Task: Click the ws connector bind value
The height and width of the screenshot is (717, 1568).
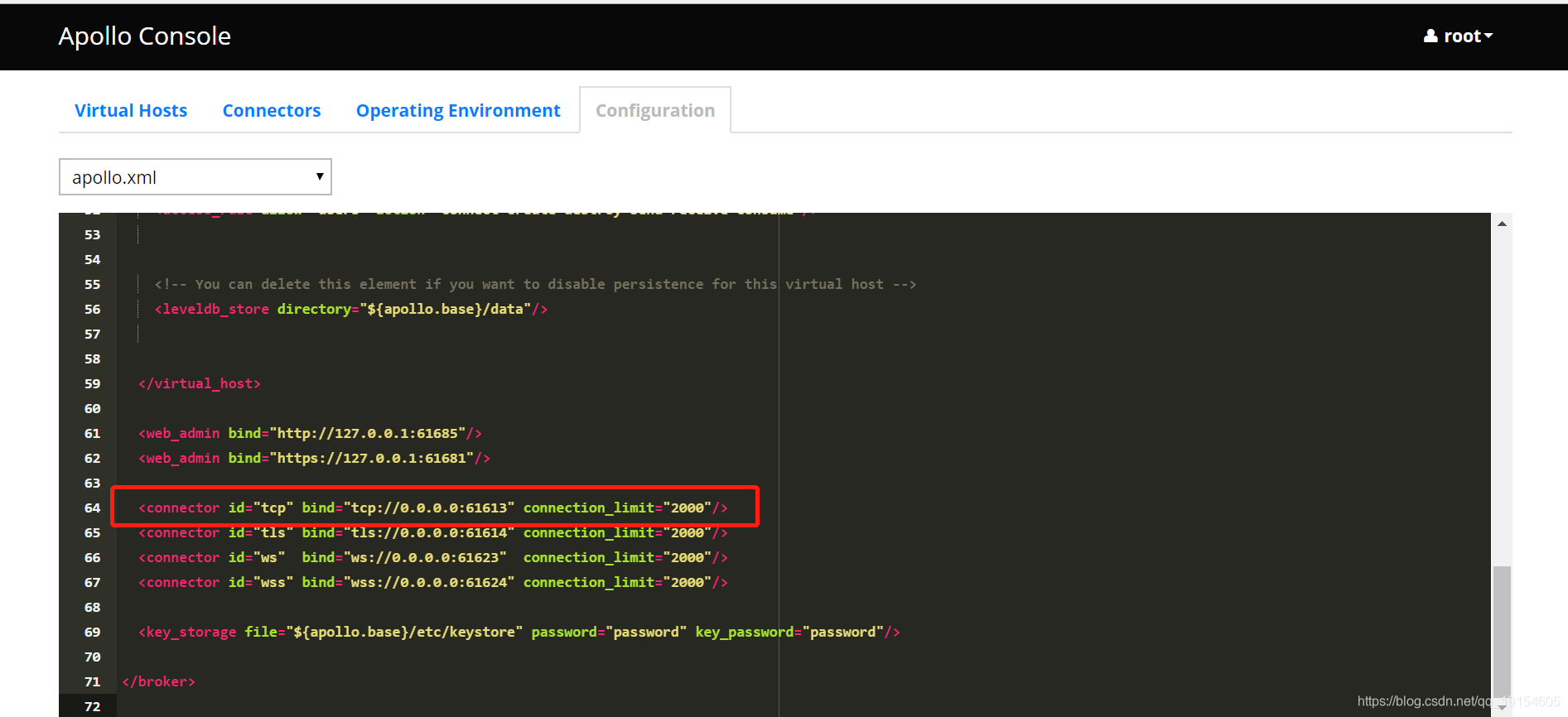Action: 424,557
